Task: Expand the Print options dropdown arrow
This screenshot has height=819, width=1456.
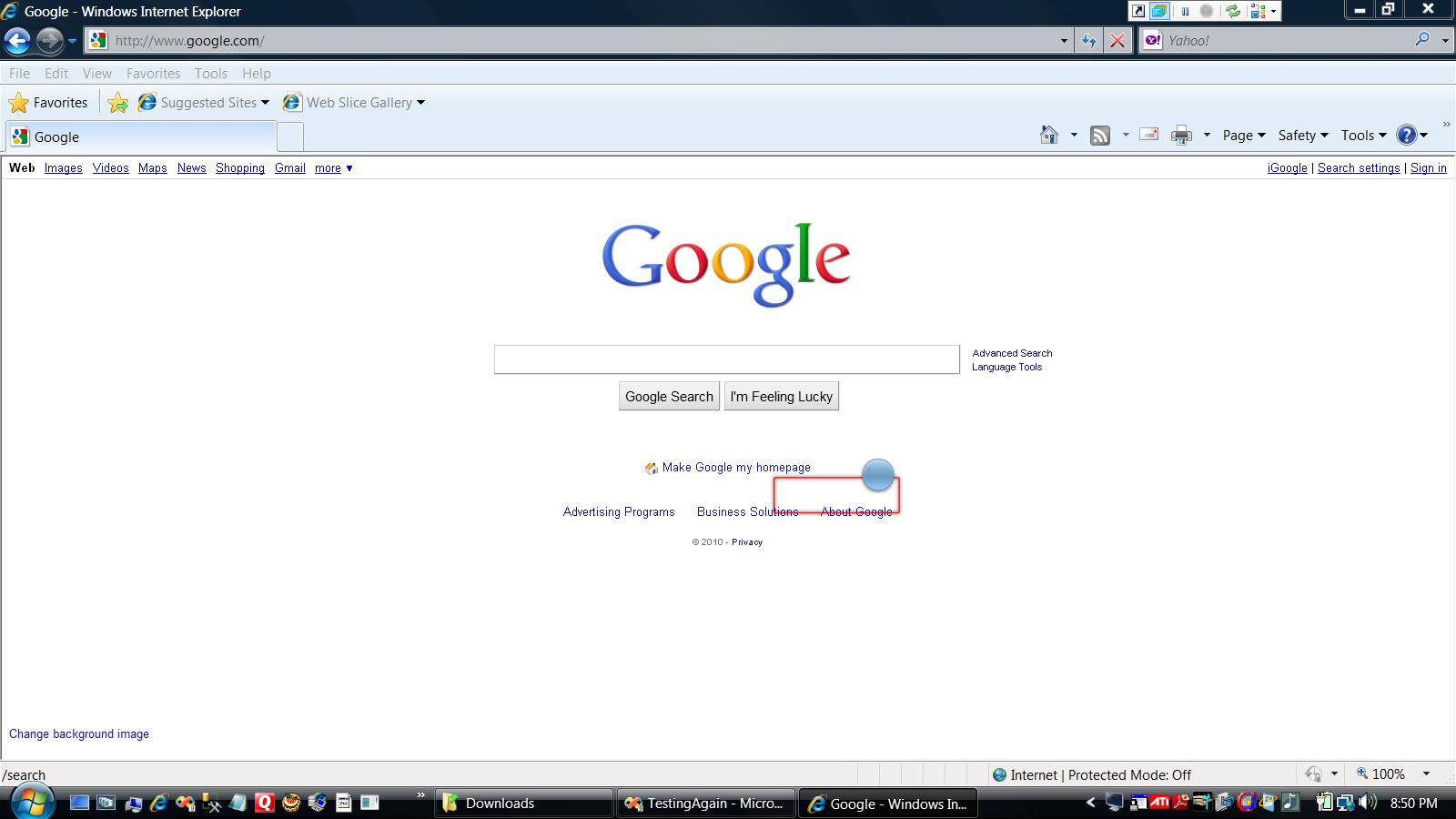Action: point(1207,136)
